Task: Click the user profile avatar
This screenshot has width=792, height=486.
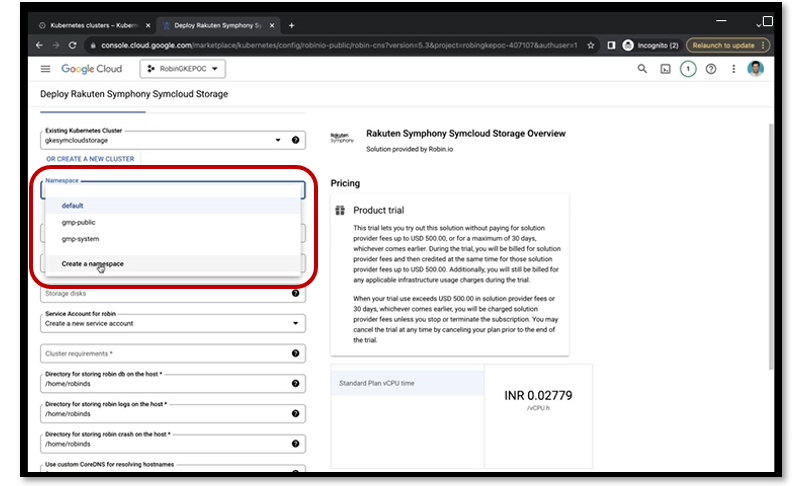Action: (756, 69)
